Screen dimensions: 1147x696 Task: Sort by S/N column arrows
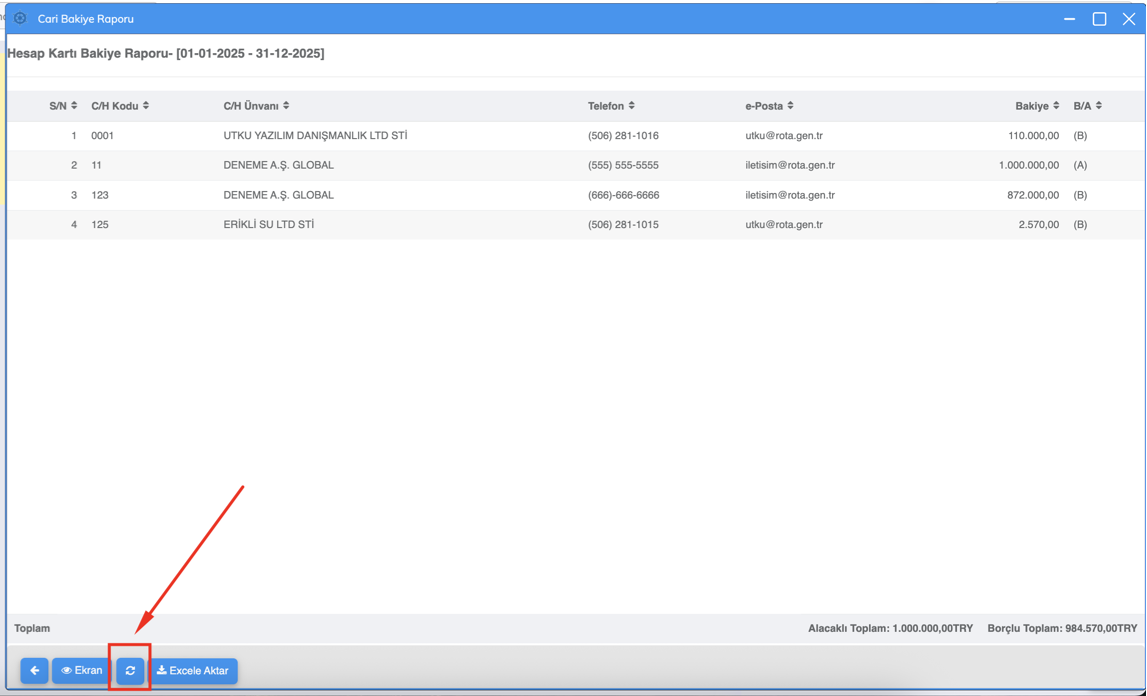click(x=74, y=106)
